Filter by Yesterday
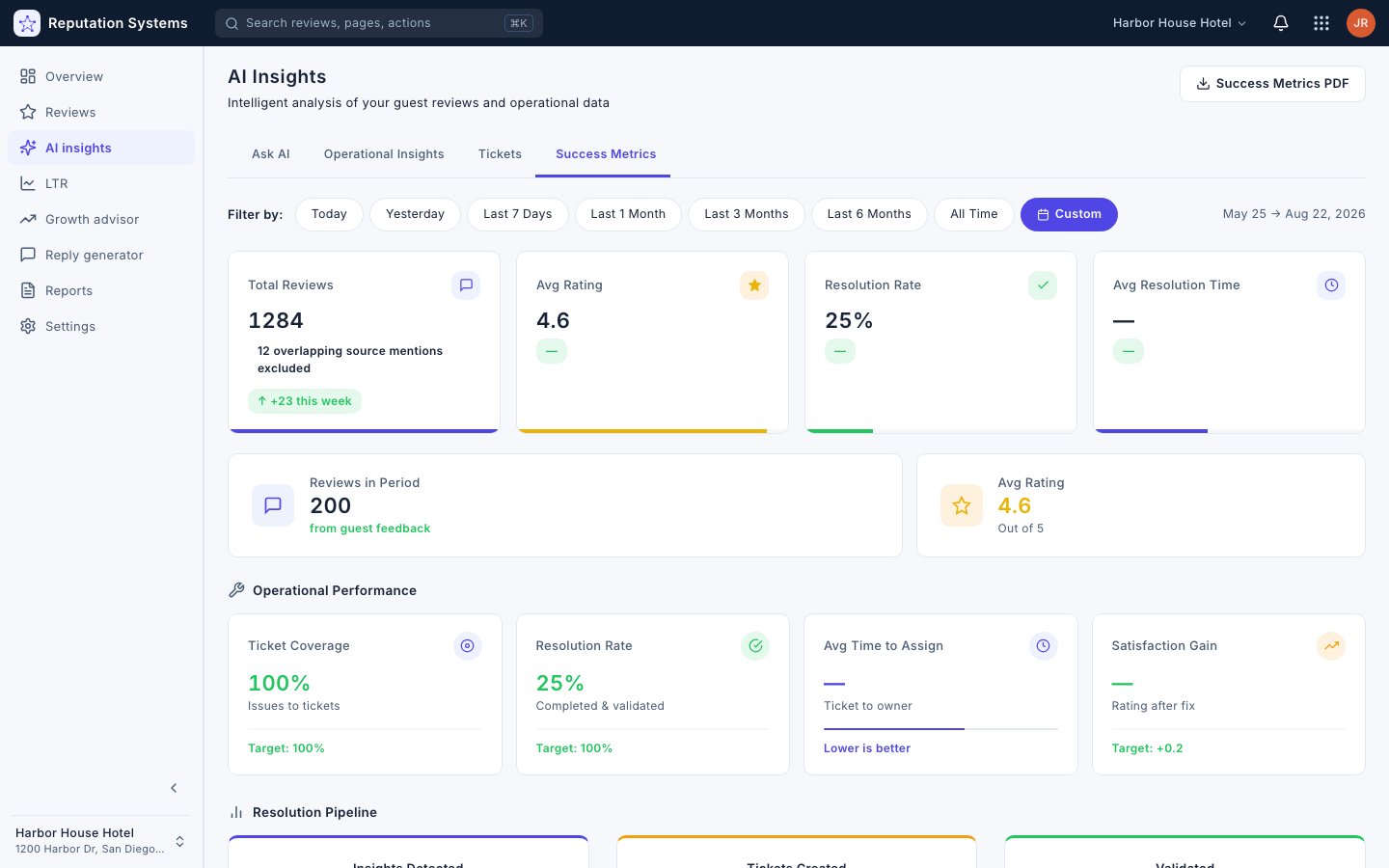This screenshot has height=868, width=1389. click(416, 214)
